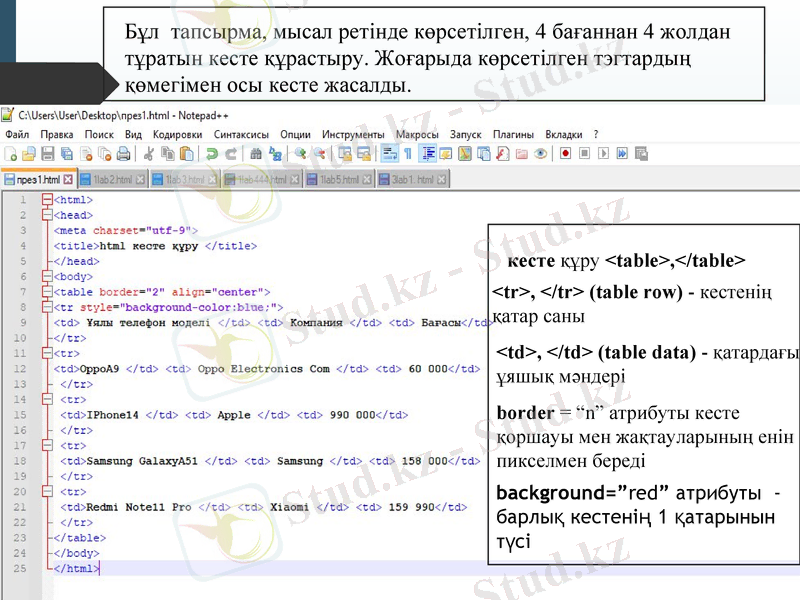
Task: Close the npes1.html tab
Action: [68, 180]
